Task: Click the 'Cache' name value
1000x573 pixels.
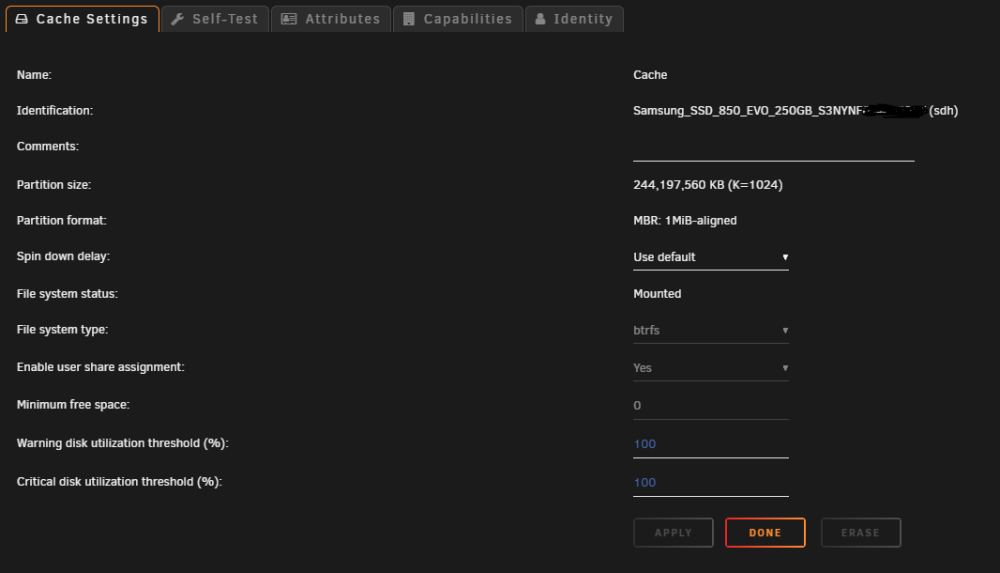Action: (x=650, y=75)
